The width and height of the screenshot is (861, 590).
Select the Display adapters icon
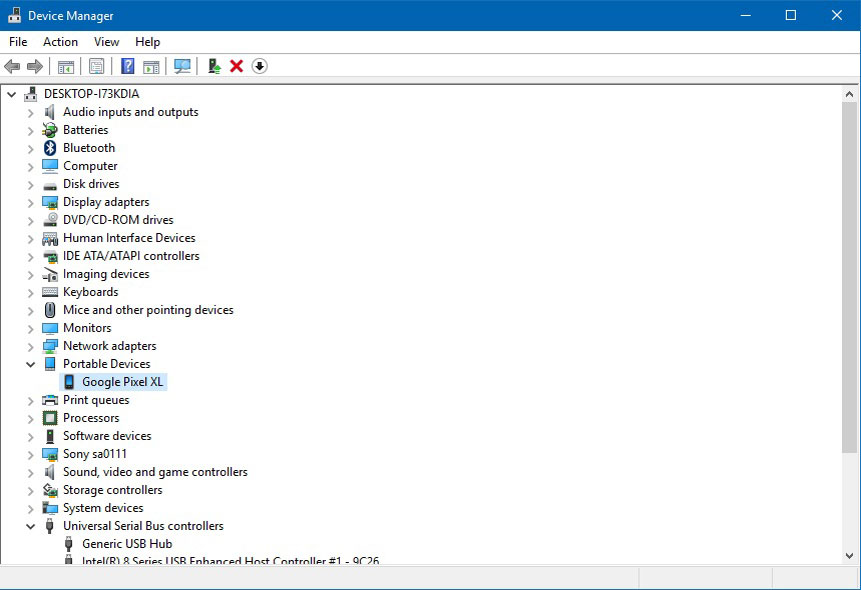tap(50, 202)
